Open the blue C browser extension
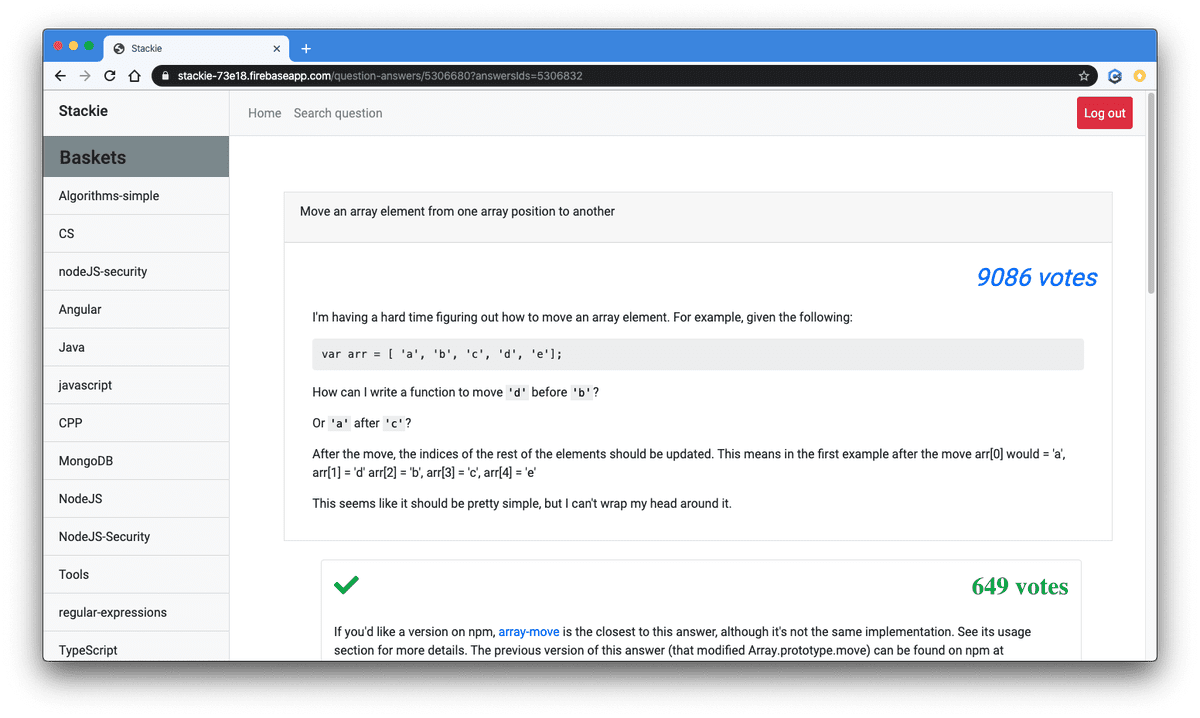The width and height of the screenshot is (1200, 718). 1115,76
